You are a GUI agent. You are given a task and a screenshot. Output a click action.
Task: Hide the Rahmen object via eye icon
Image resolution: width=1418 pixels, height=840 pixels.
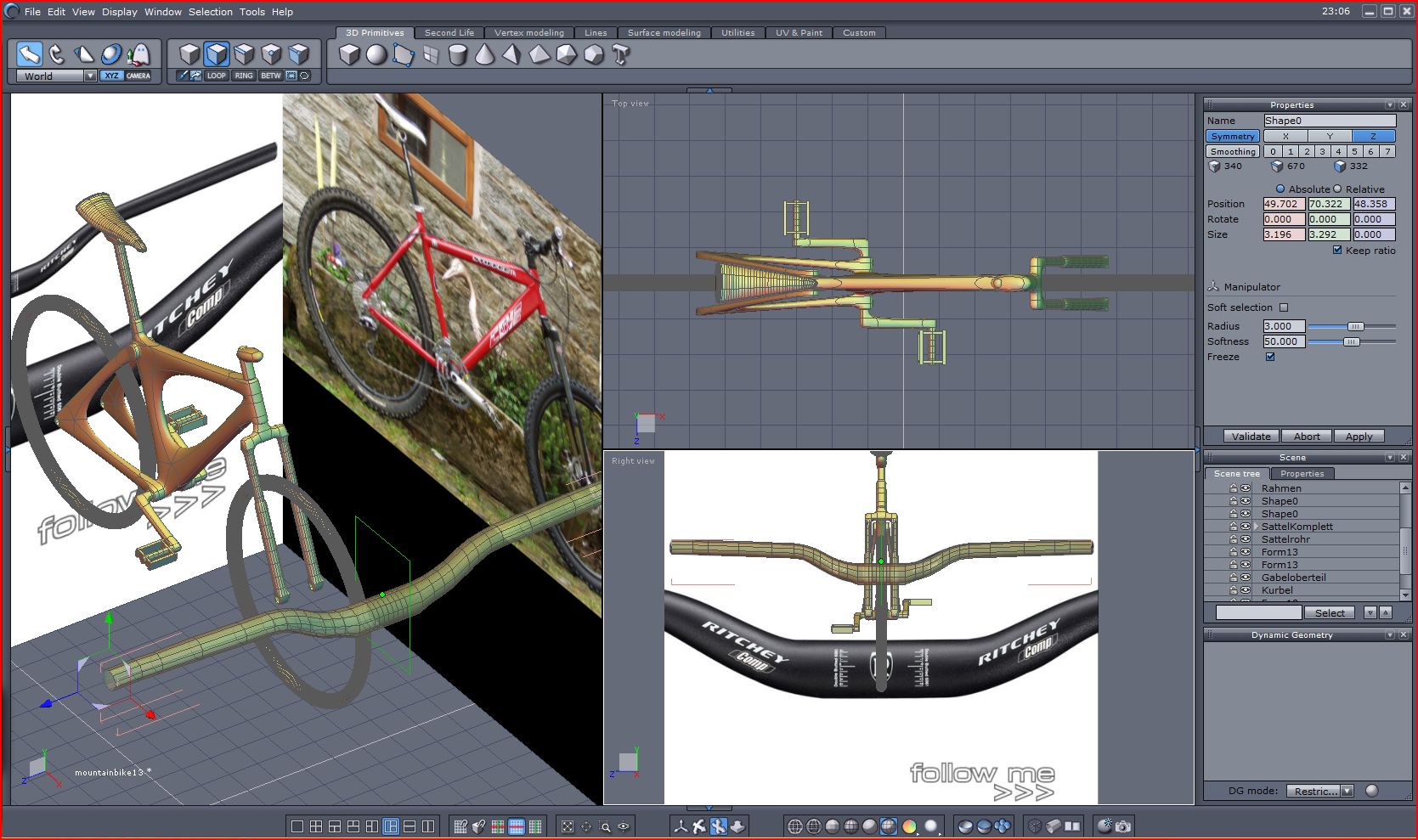[1246, 488]
